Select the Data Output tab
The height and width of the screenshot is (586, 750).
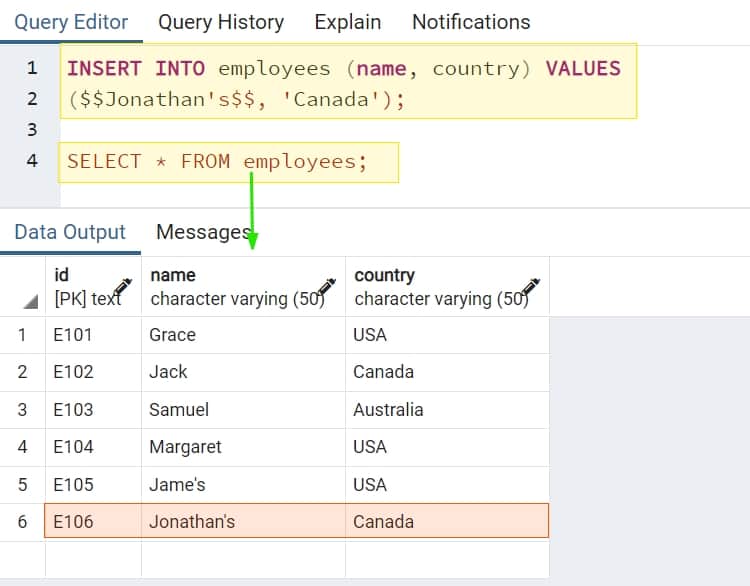(x=70, y=232)
